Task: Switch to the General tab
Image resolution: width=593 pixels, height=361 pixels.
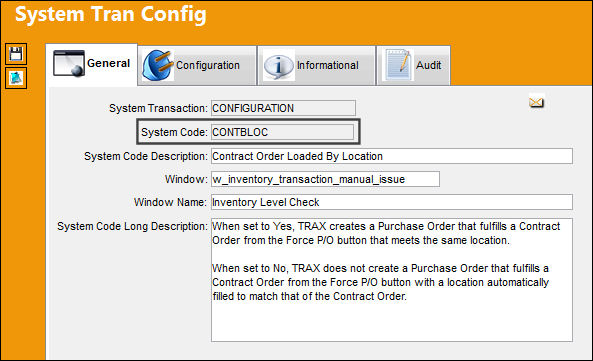Action: pyautogui.click(x=92, y=64)
